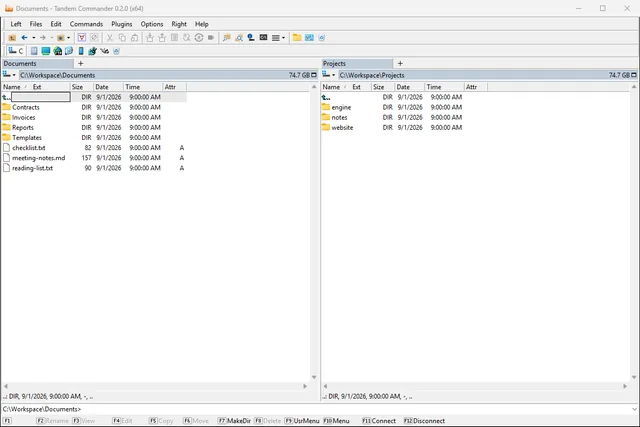Click the F9 UsrMenu button
The height and width of the screenshot is (427, 640).
coord(302,421)
